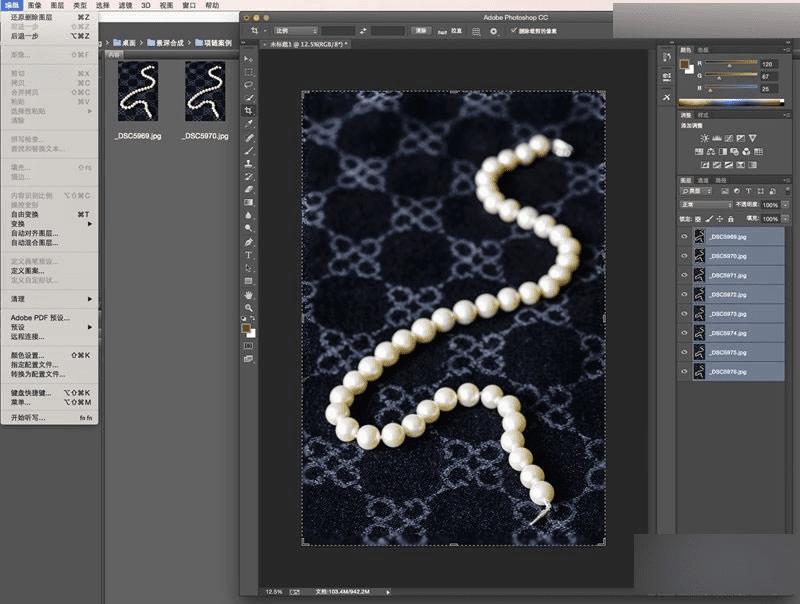Hide the _DSC5969.jpg layer
800x604 pixels.
pyautogui.click(x=685, y=237)
